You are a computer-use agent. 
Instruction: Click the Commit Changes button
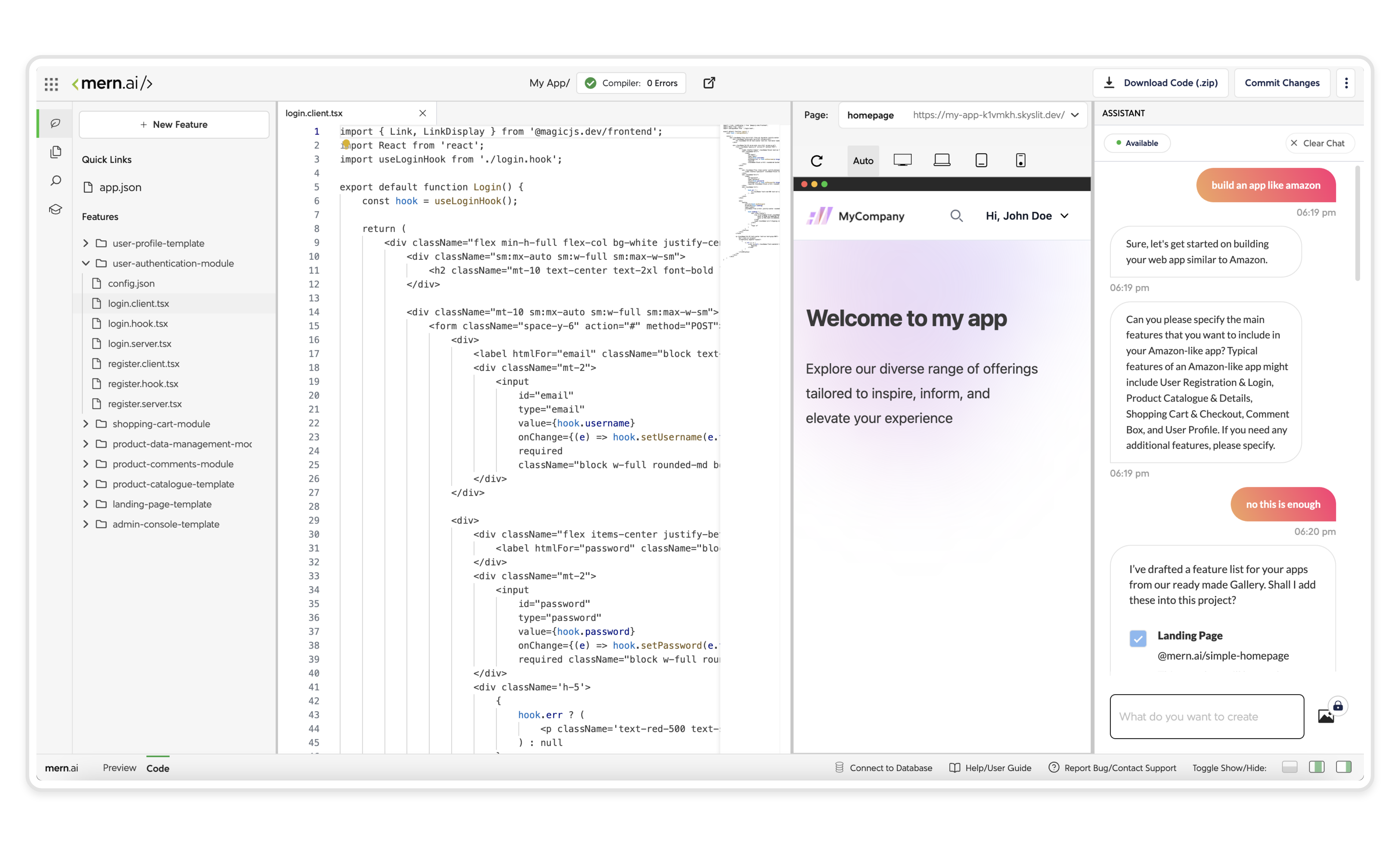pos(1282,83)
